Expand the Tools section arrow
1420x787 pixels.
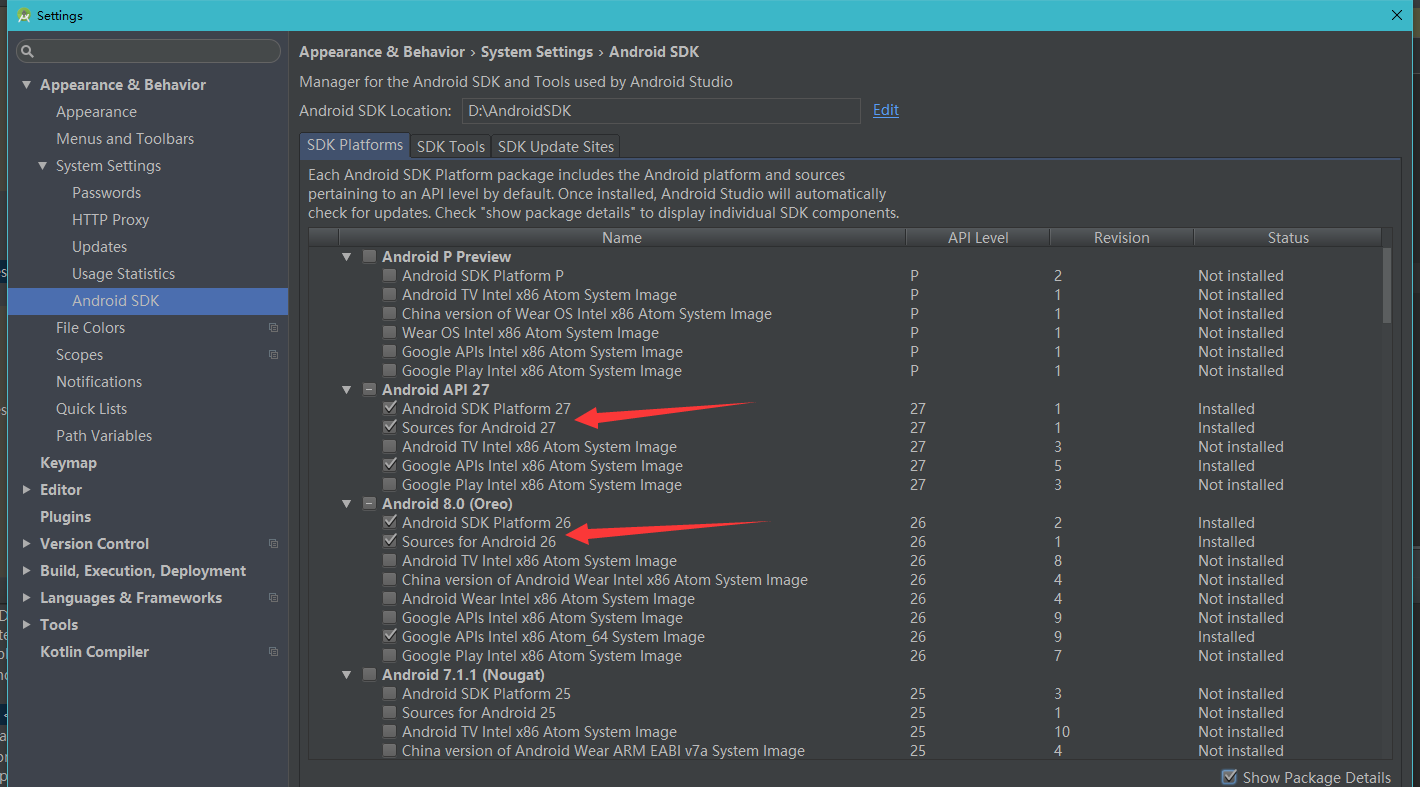point(27,625)
